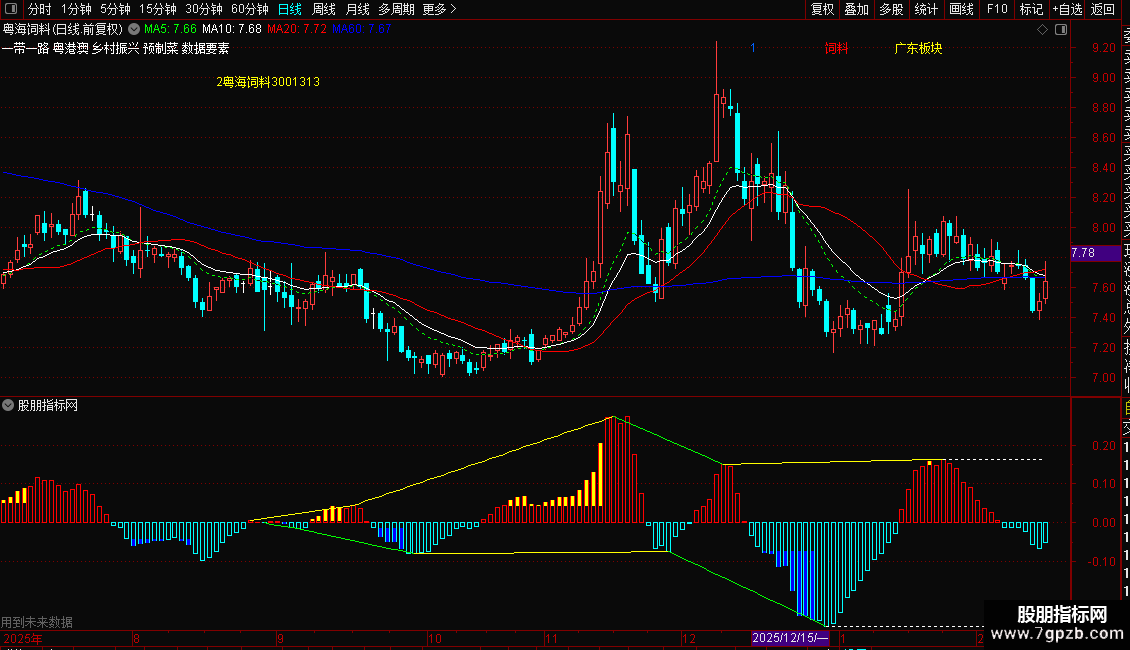Click the 0.20 indicator axis label
Image resolution: width=1130 pixels, height=650 pixels.
coord(1103,446)
